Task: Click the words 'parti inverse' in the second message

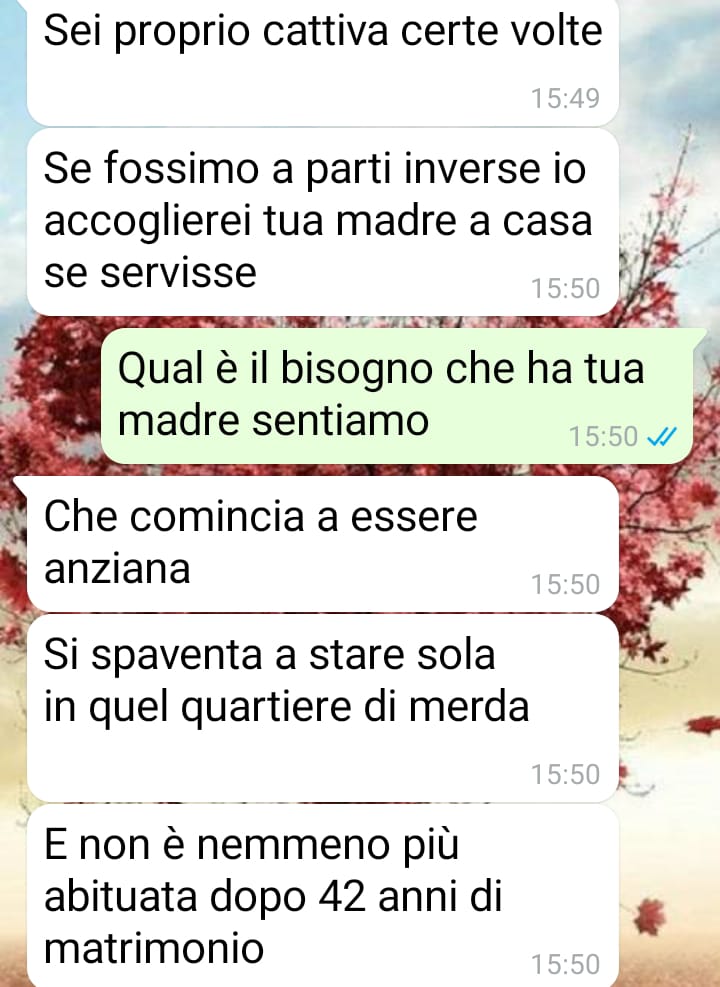Action: tap(424, 169)
